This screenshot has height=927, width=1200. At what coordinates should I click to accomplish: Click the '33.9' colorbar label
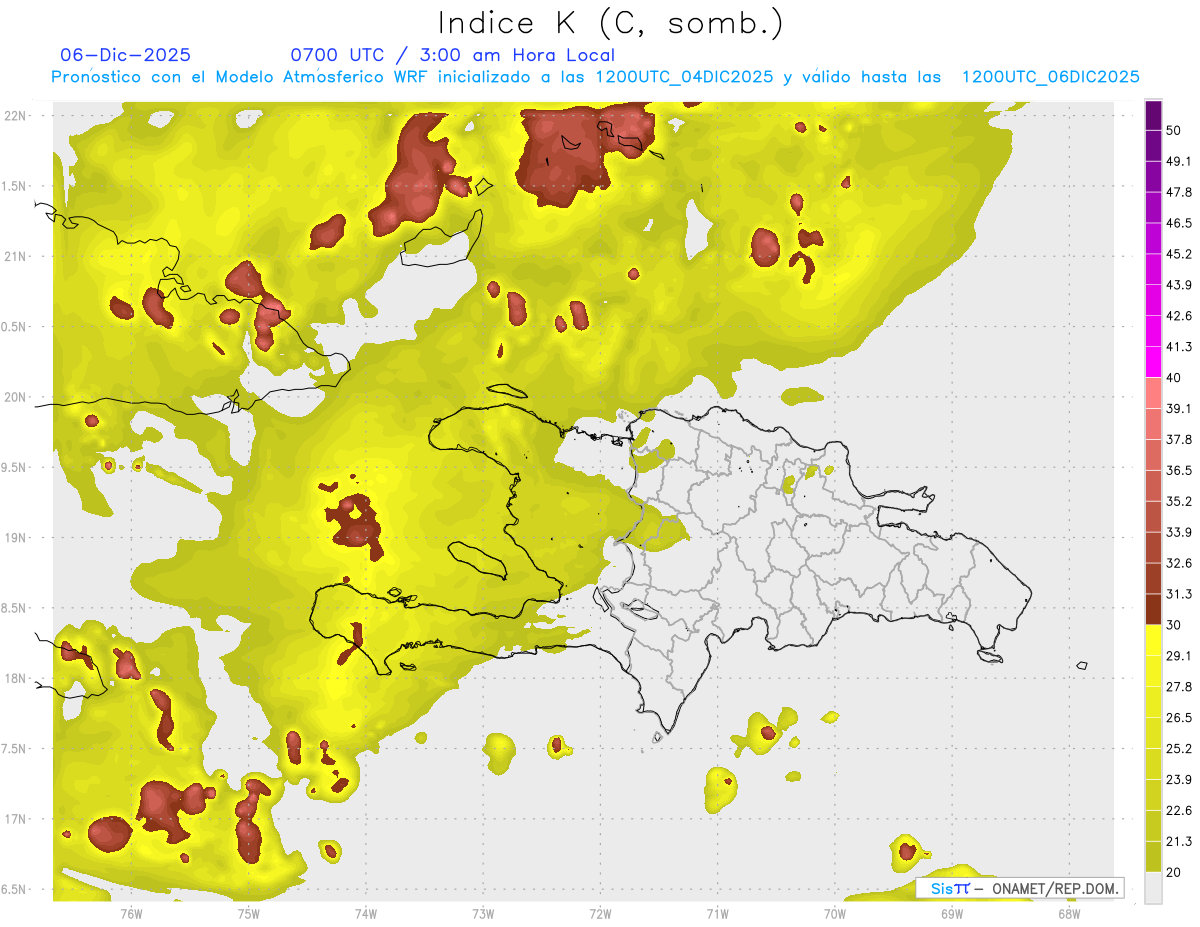[x=1179, y=532]
